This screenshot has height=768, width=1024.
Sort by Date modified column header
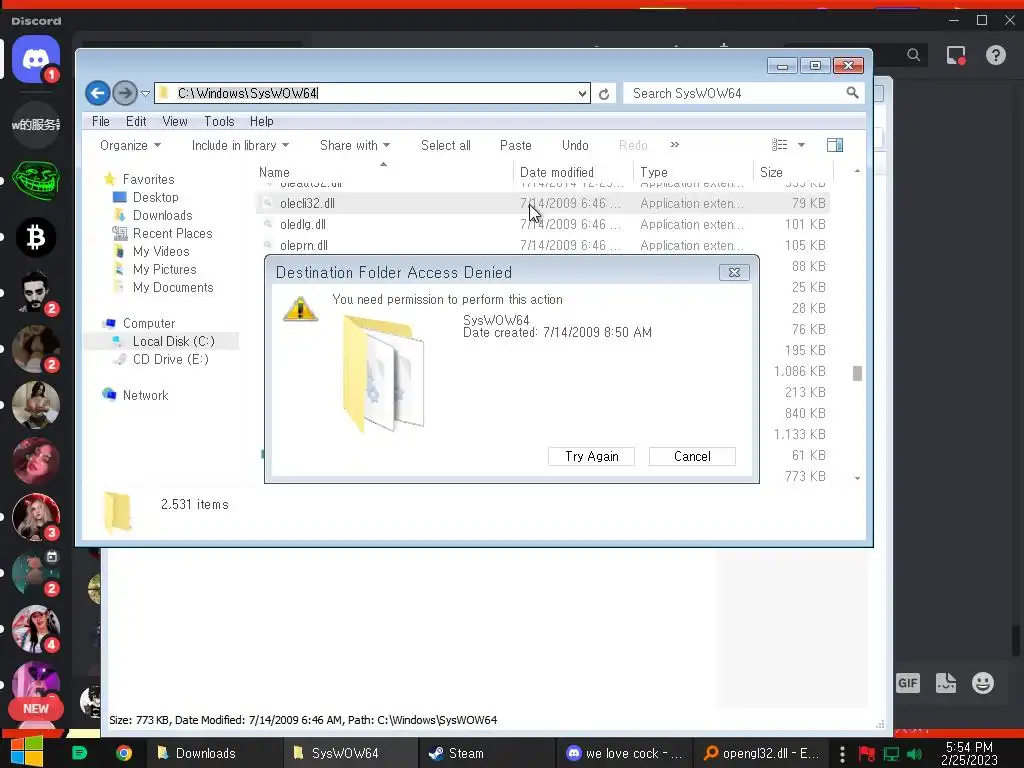point(573,172)
